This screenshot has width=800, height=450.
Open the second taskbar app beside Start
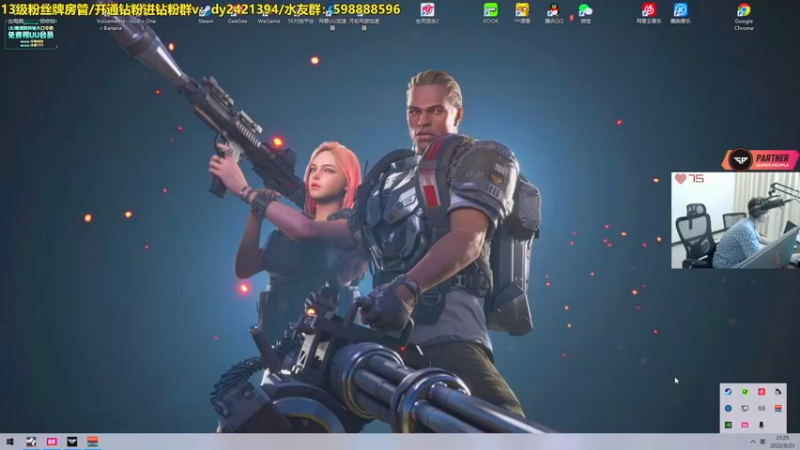pyautogui.click(x=31, y=441)
